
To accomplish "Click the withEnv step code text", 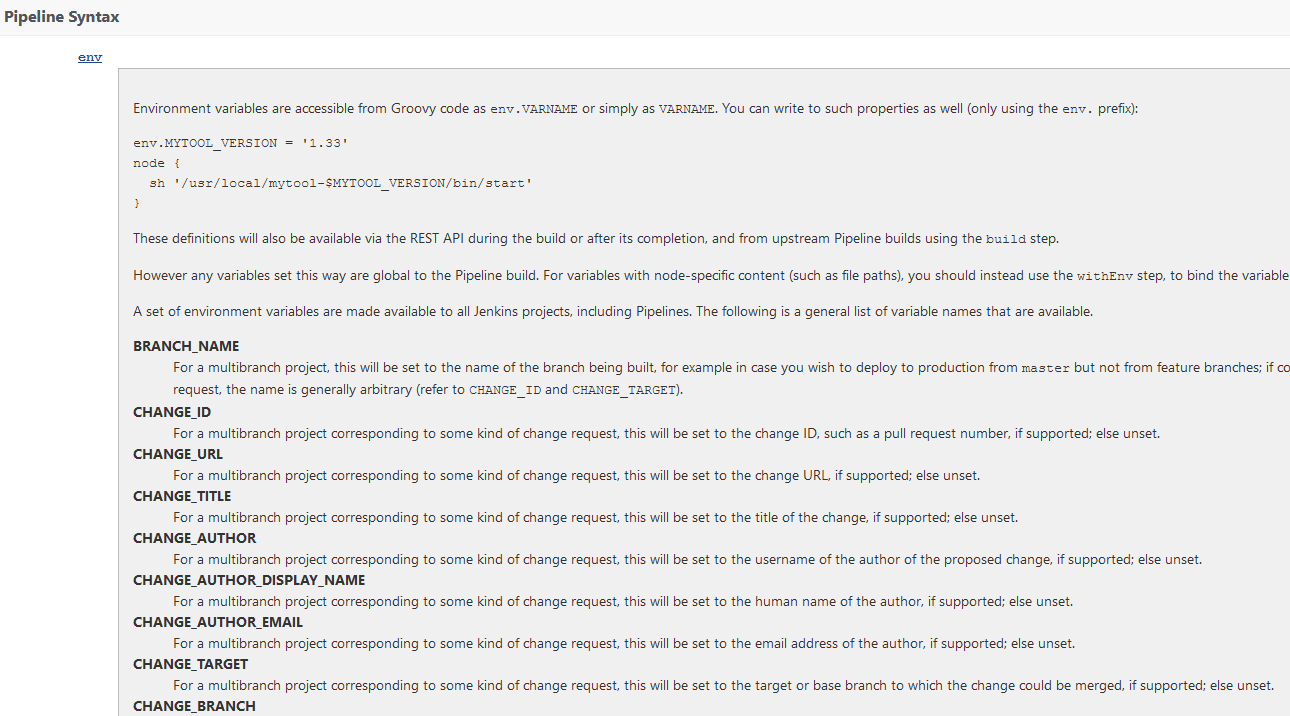I will (1105, 276).
